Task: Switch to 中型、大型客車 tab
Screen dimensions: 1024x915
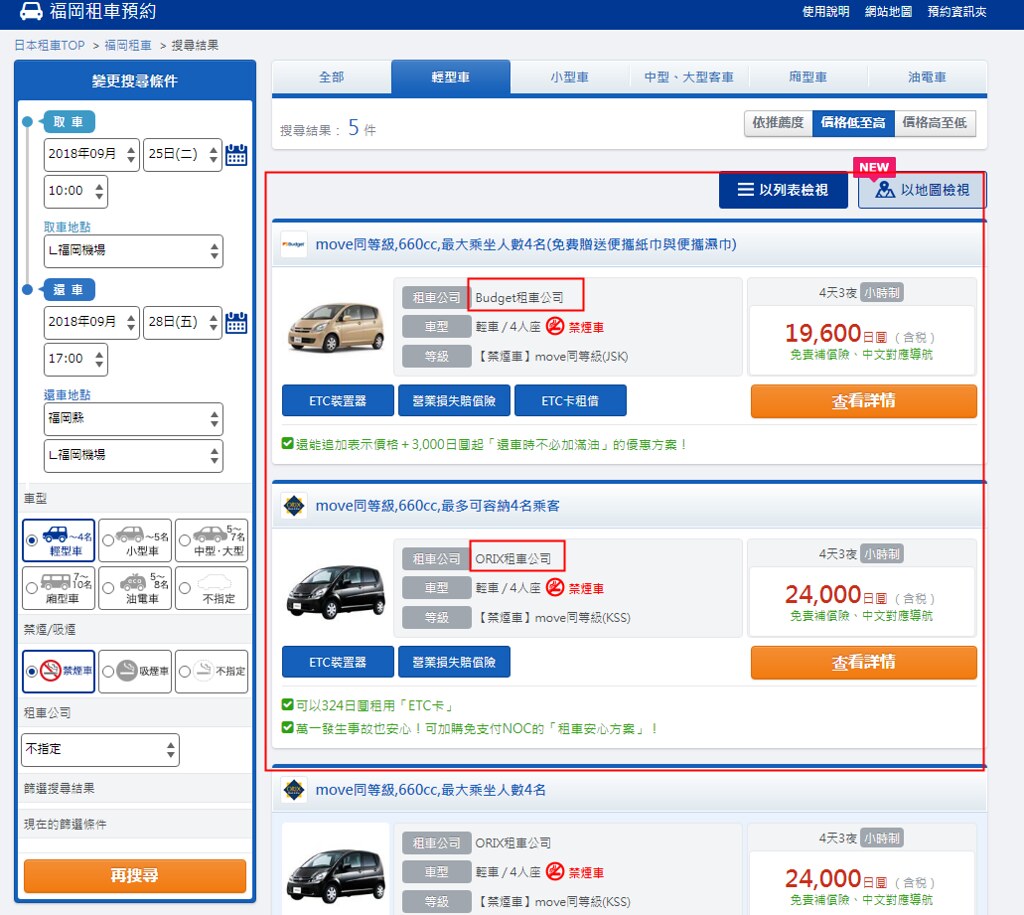Action: coord(689,77)
